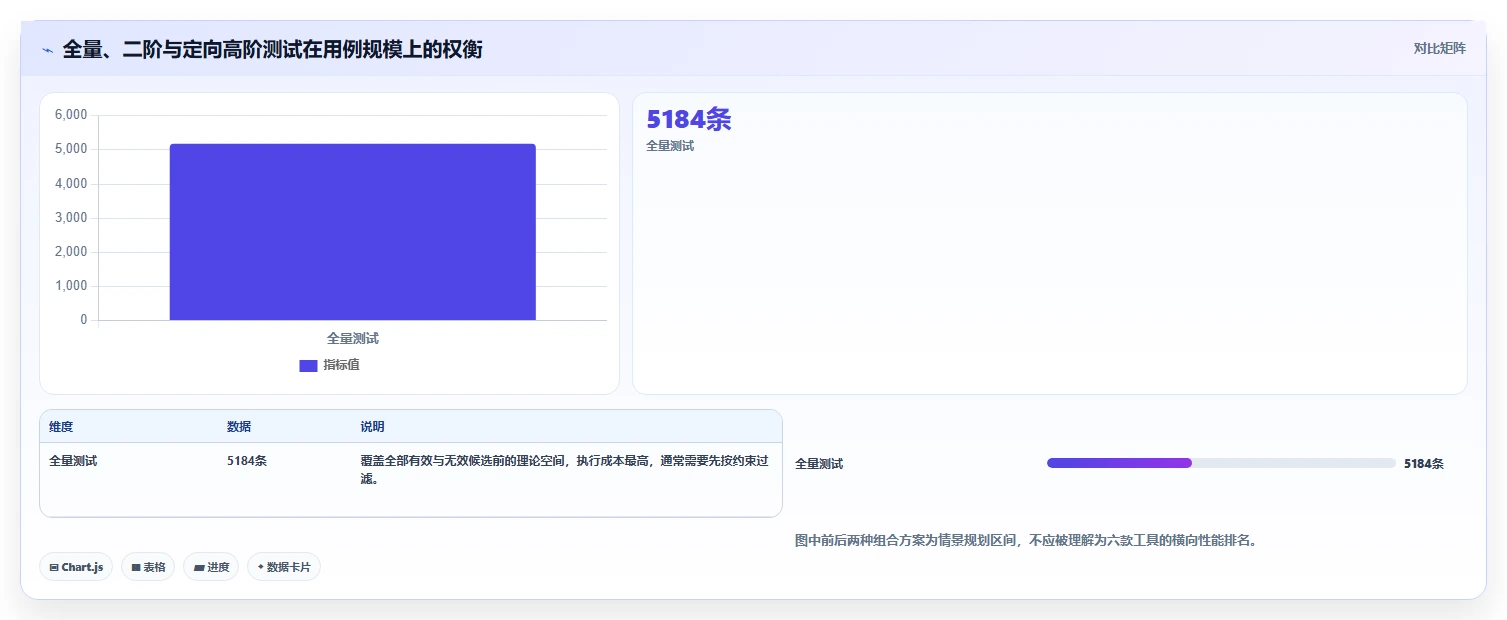Click the icon inside Chart.js tag

[54, 567]
